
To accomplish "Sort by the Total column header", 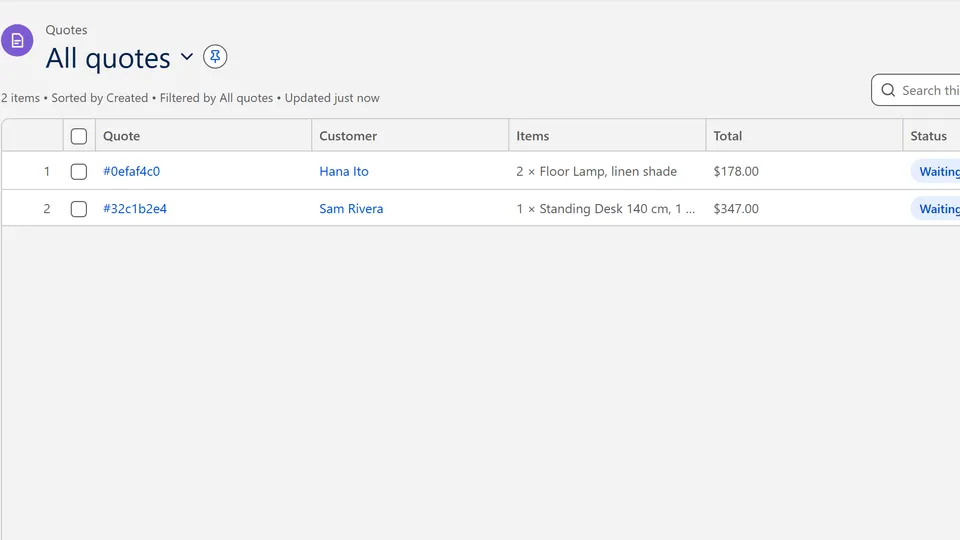I will (804, 136).
